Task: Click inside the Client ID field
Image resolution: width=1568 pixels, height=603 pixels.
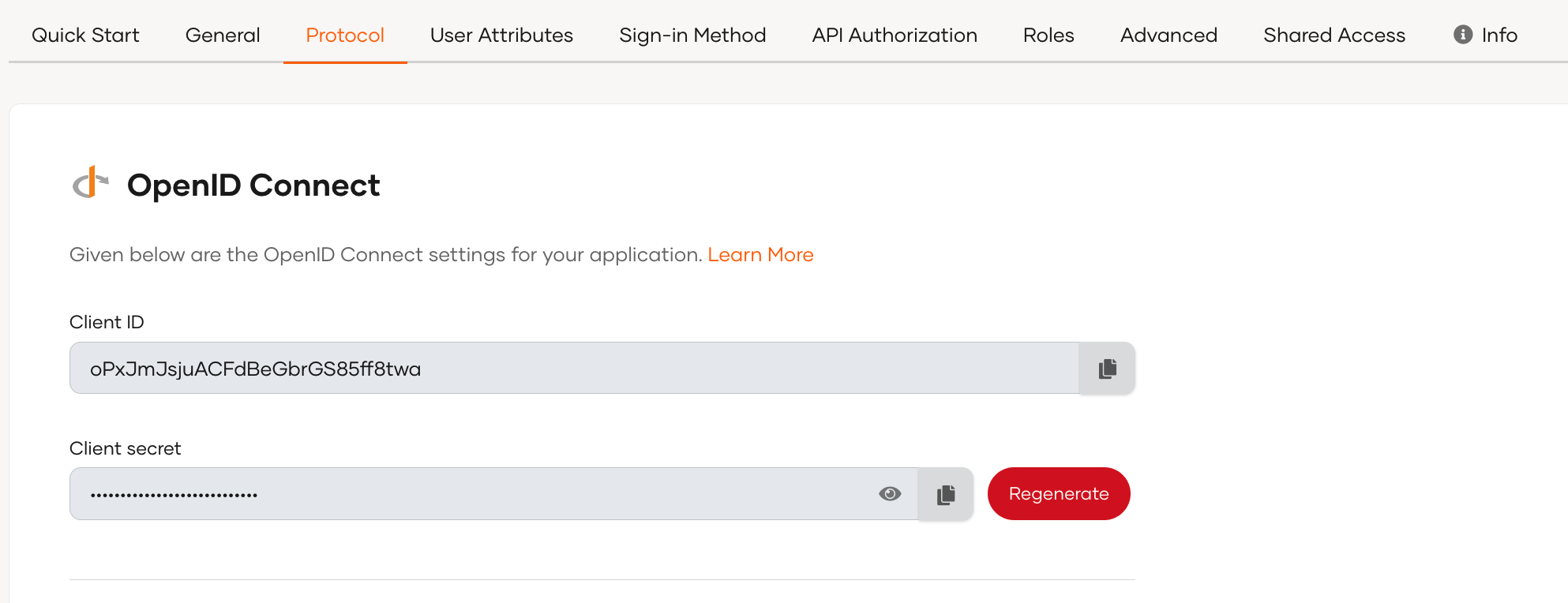Action: click(x=574, y=368)
